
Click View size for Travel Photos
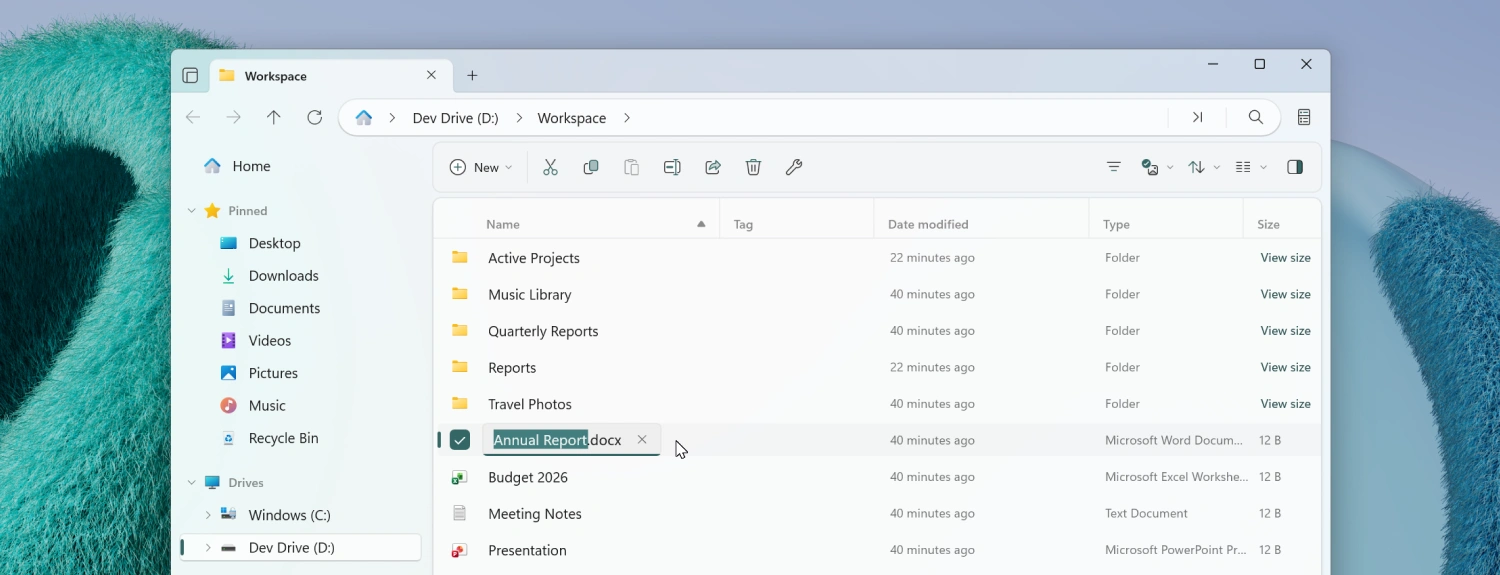(1285, 404)
